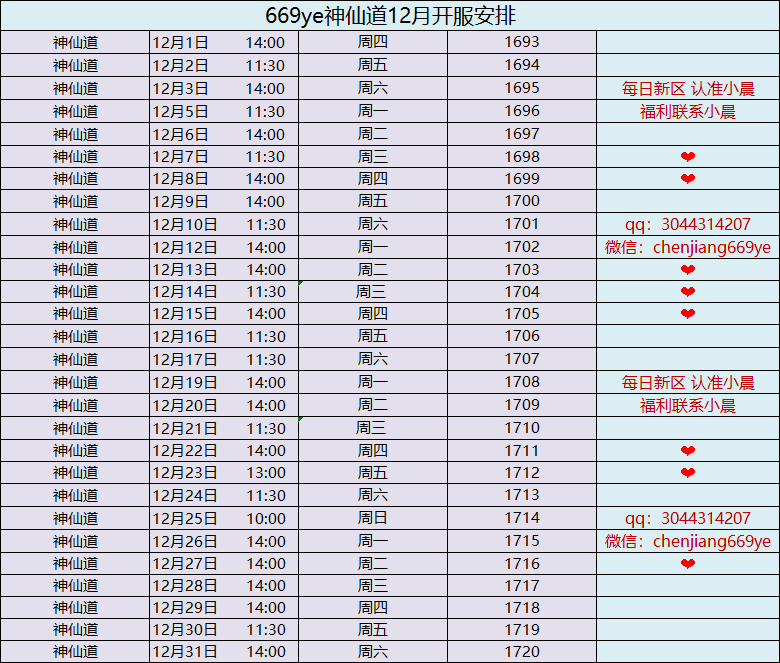Screen dimensions: 780x663
Task: Click the heart icon in row 1698
Action: [x=687, y=157]
